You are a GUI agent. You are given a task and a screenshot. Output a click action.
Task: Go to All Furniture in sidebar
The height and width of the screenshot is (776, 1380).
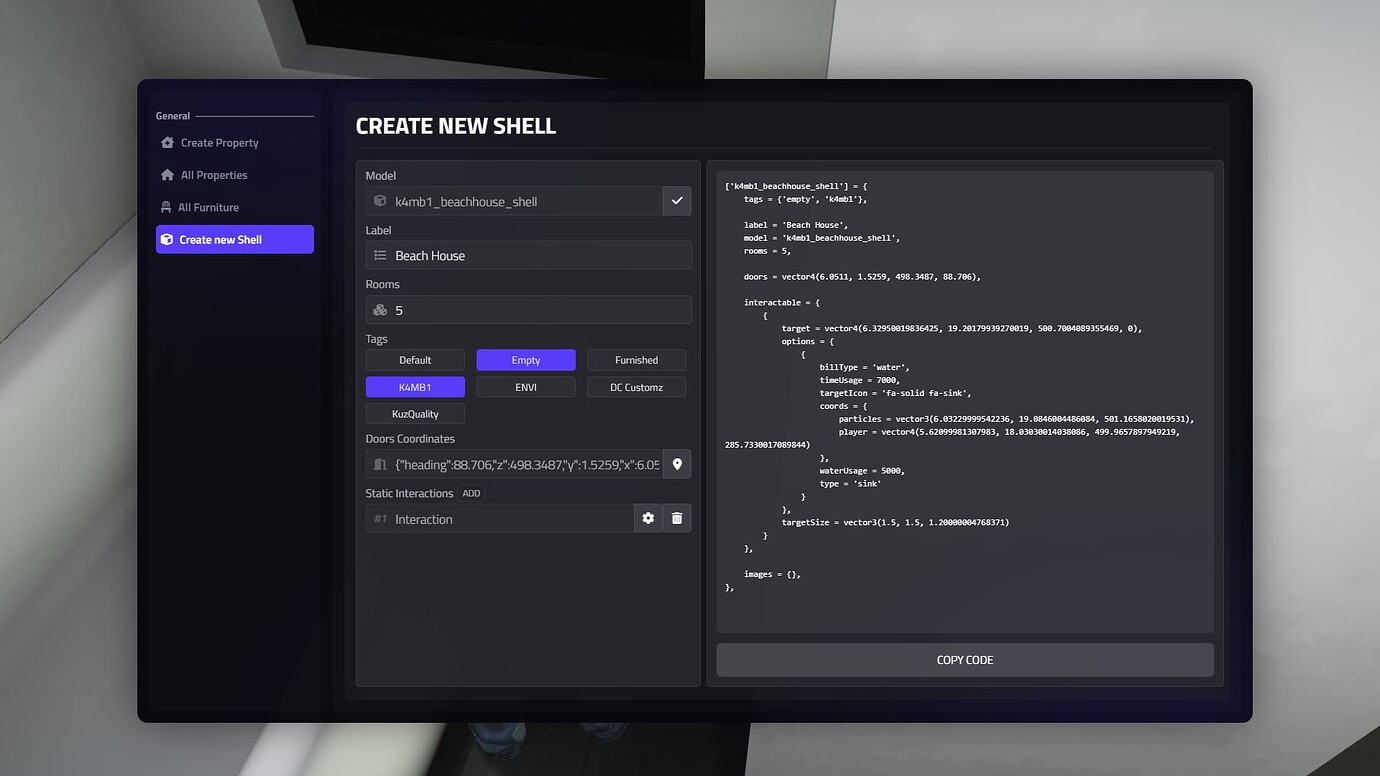pyautogui.click(x=208, y=207)
